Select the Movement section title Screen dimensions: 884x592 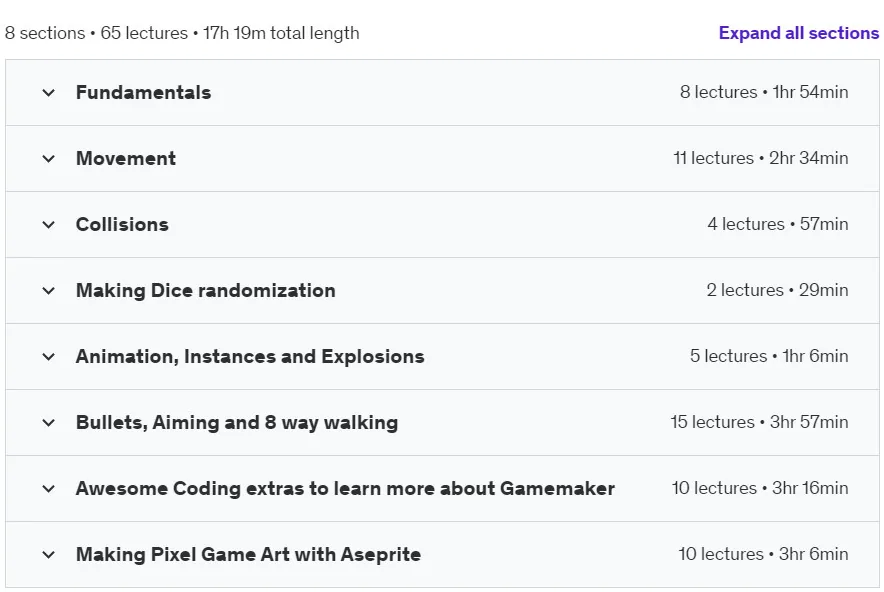(126, 158)
